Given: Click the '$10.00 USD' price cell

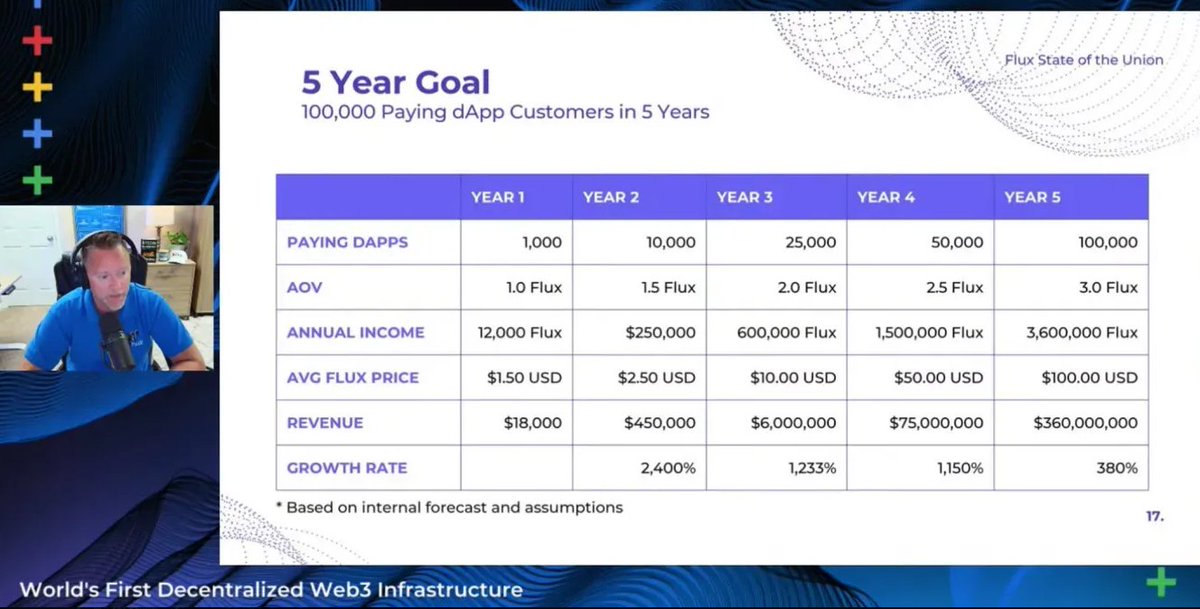Looking at the screenshot, I should (776, 378).
